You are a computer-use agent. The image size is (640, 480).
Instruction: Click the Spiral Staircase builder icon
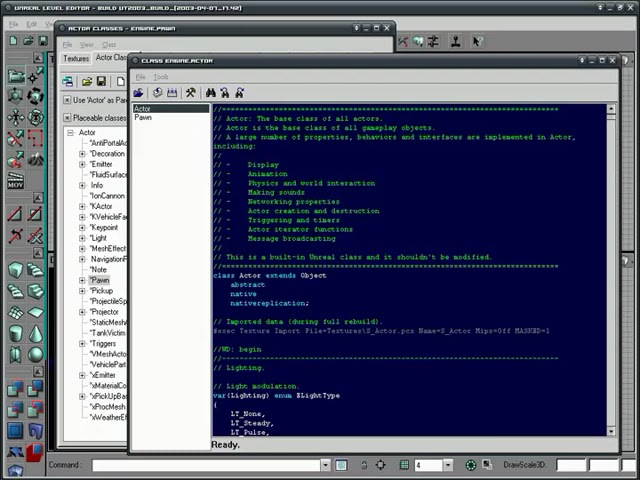coord(16,291)
